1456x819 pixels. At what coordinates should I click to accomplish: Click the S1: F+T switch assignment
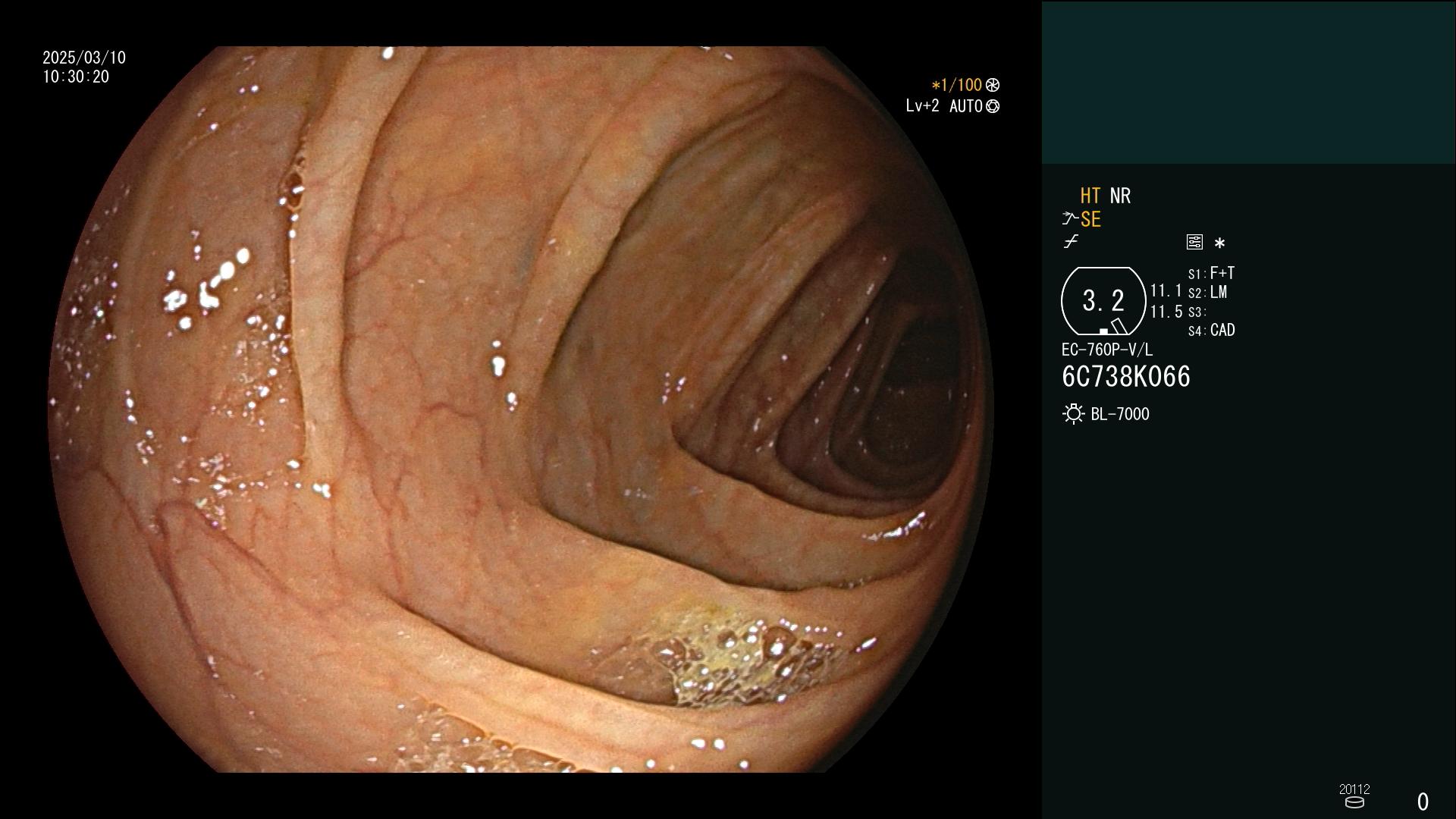(1211, 273)
